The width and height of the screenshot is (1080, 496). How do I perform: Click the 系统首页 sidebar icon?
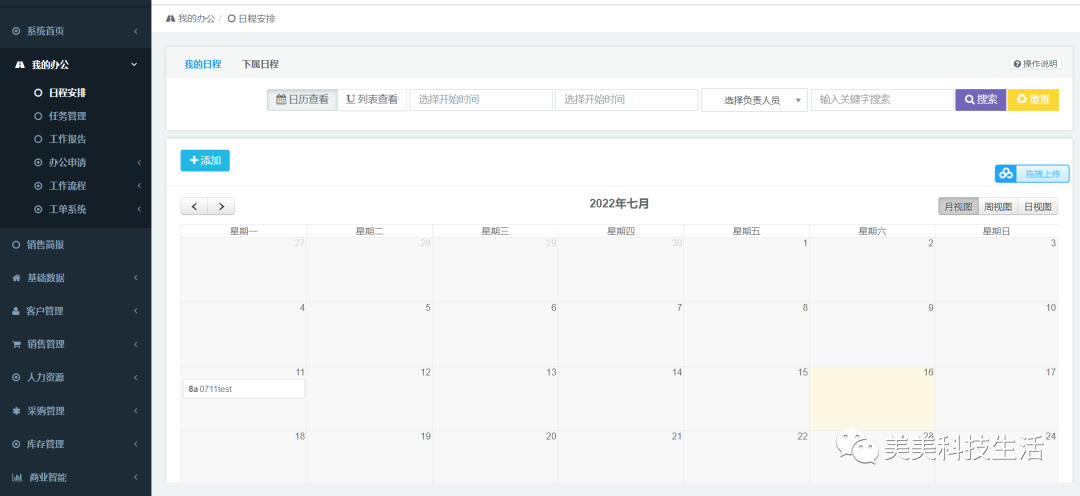tap(16, 31)
